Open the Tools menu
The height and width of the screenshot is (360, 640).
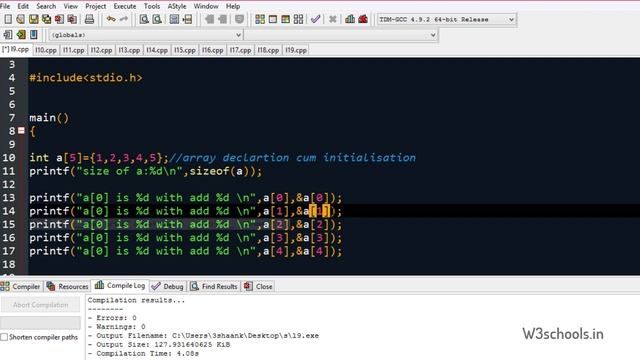coord(152,6)
